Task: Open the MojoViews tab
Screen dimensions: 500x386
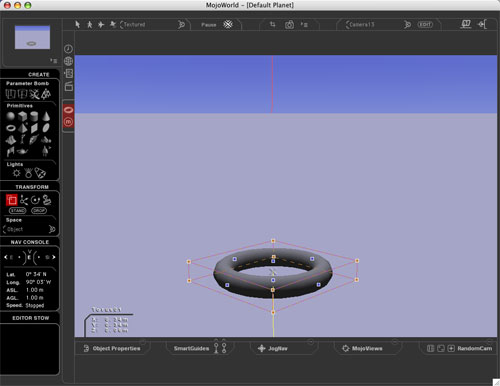Action: pos(363,348)
